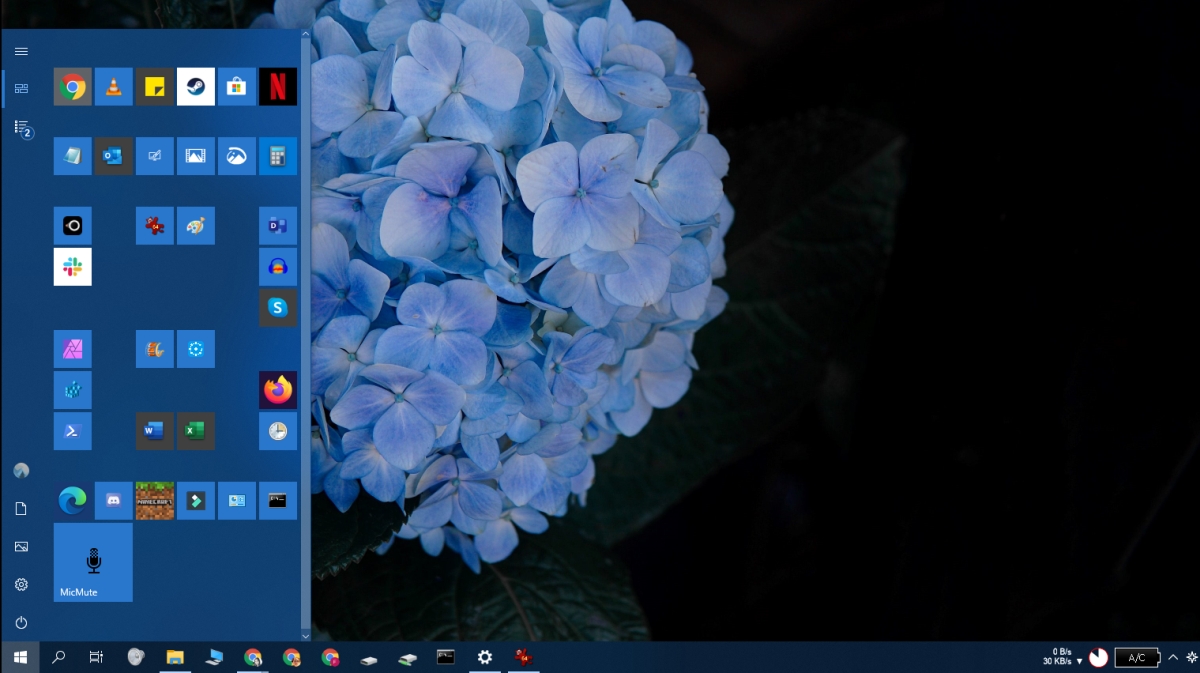This screenshot has width=1200, height=673.
Task: Open Excel from the Start menu
Action: [196, 430]
